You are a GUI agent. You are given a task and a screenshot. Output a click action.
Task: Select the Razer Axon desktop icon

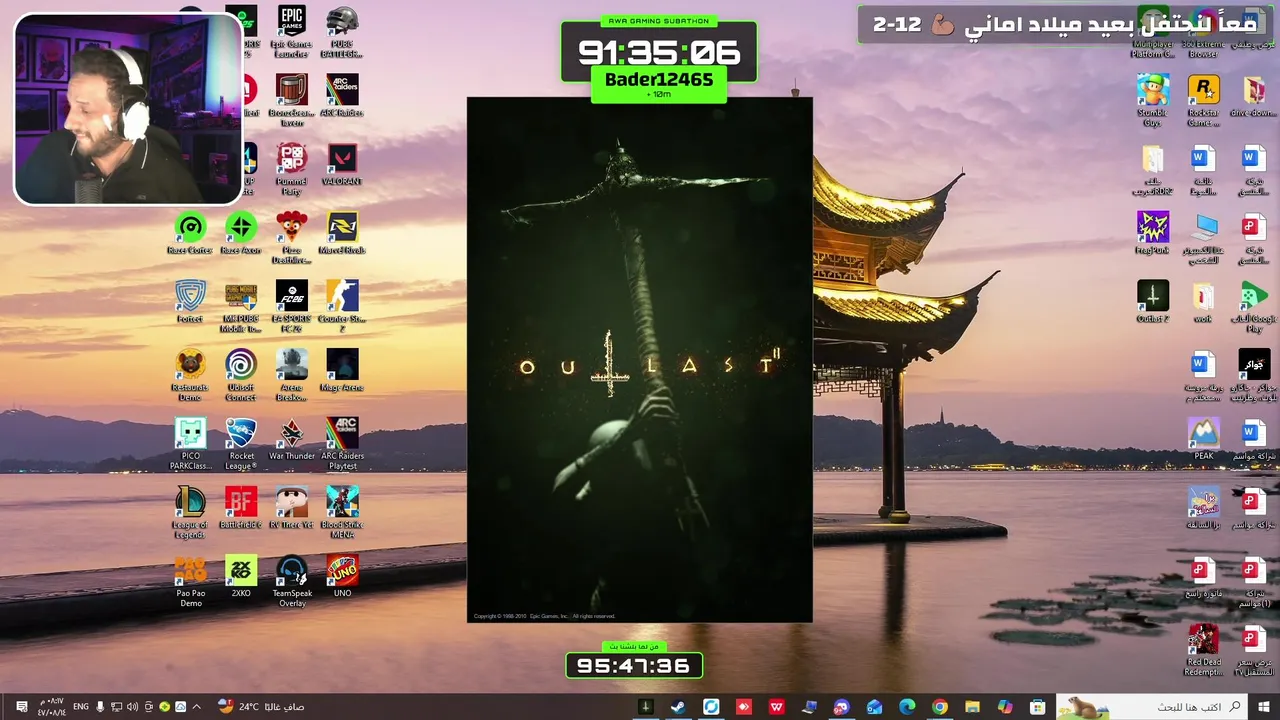241,234
